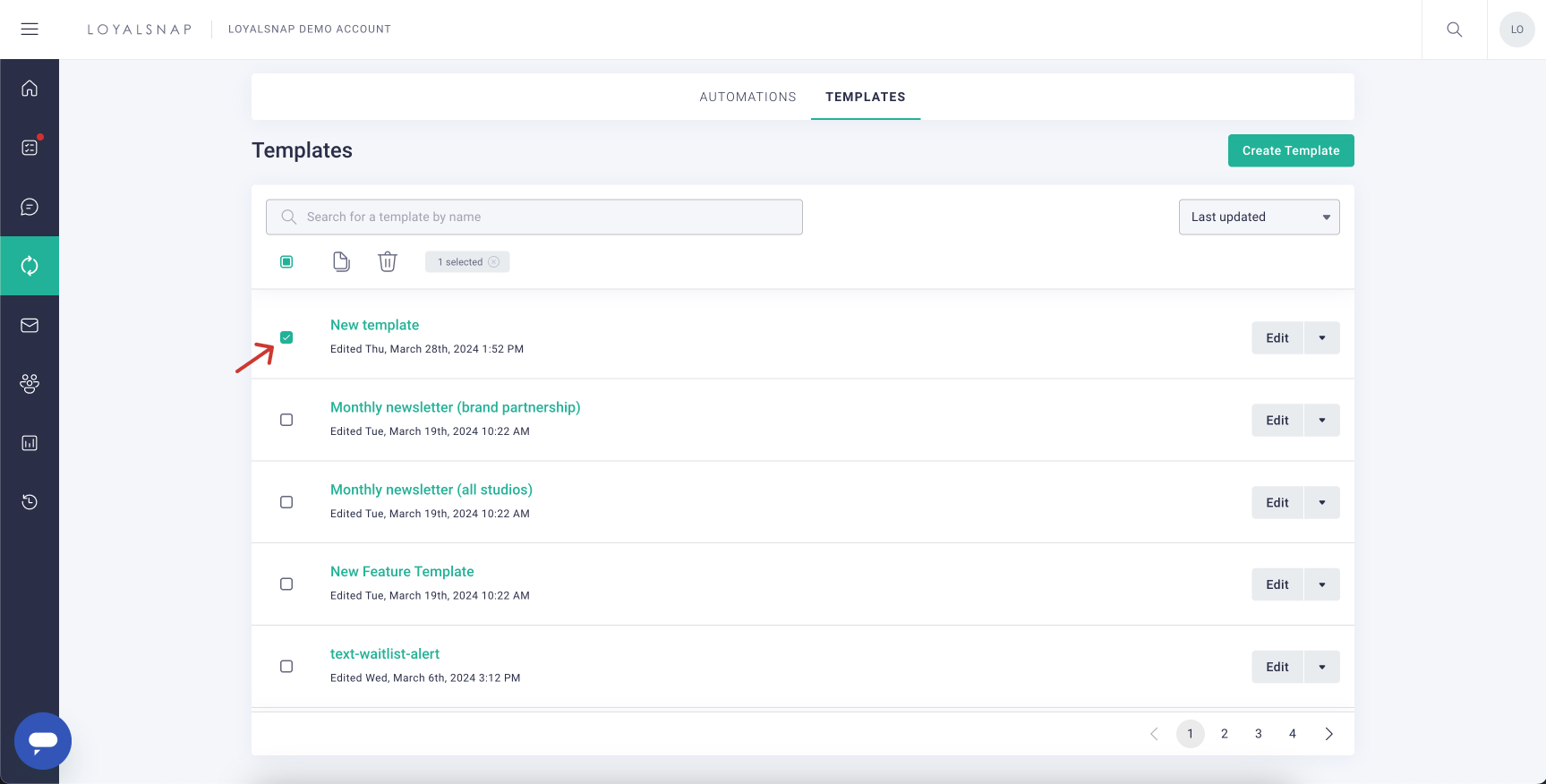Open the LO user avatar
The height and width of the screenshot is (784, 1546).
[x=1516, y=30]
